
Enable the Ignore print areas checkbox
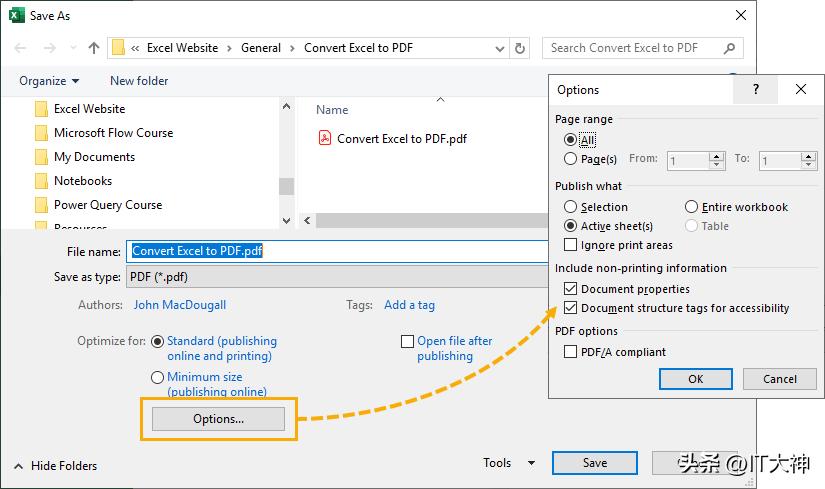571,245
